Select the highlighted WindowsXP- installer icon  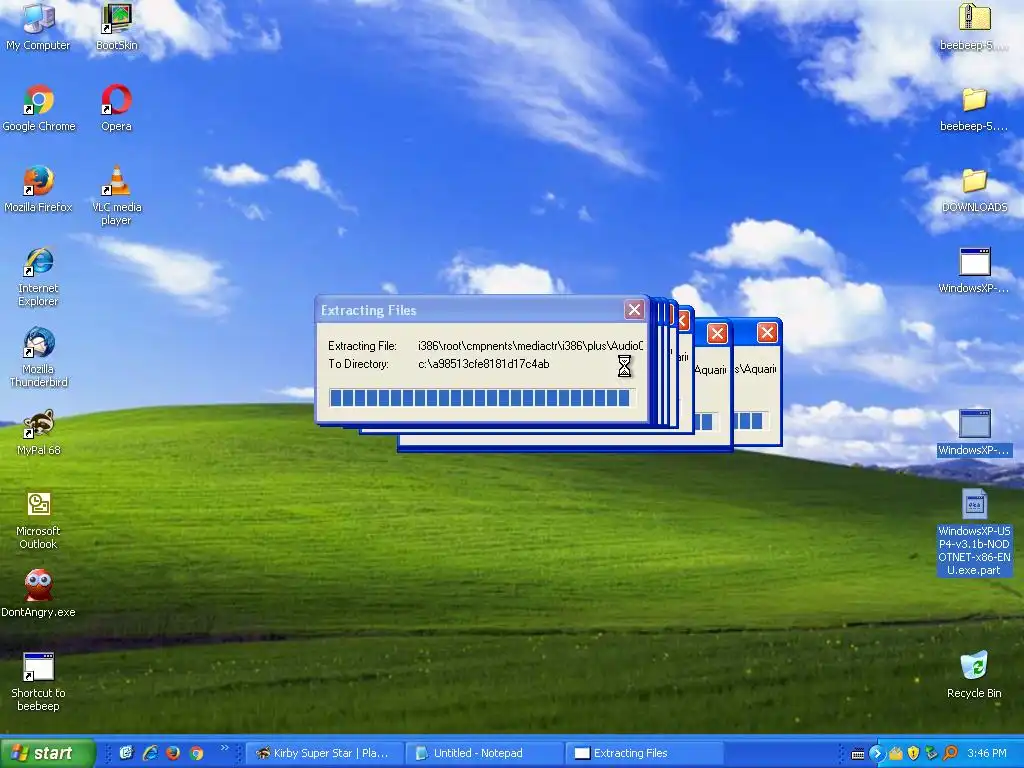(x=974, y=433)
